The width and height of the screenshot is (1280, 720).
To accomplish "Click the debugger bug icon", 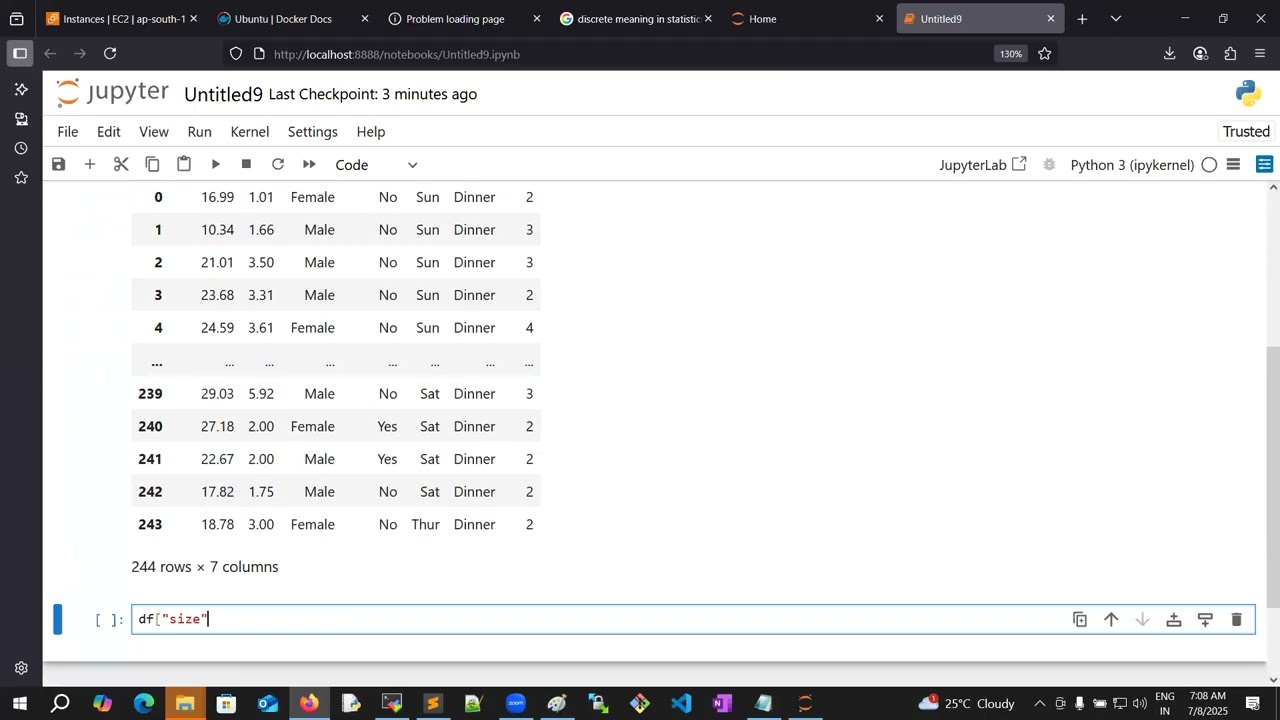I will [x=1049, y=165].
